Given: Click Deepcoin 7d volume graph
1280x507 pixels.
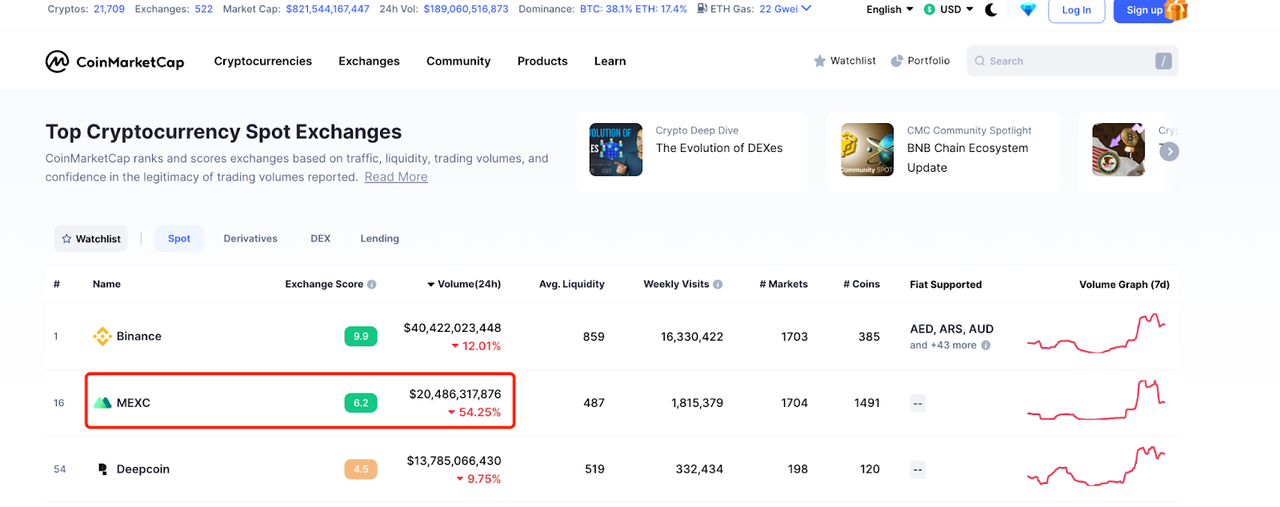Looking at the screenshot, I should pyautogui.click(x=1096, y=466).
